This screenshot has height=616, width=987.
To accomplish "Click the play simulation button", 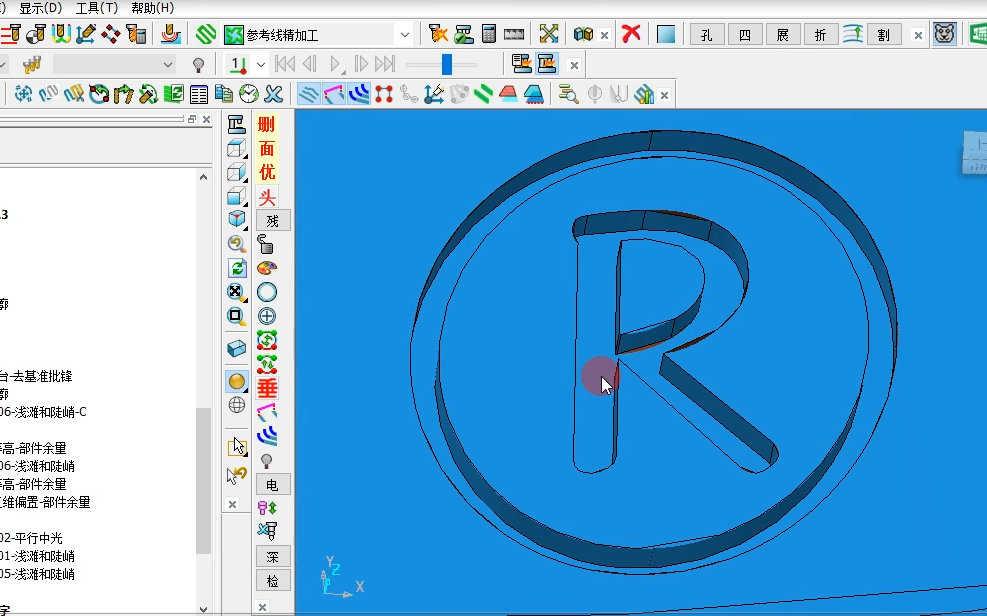I will tap(336, 64).
